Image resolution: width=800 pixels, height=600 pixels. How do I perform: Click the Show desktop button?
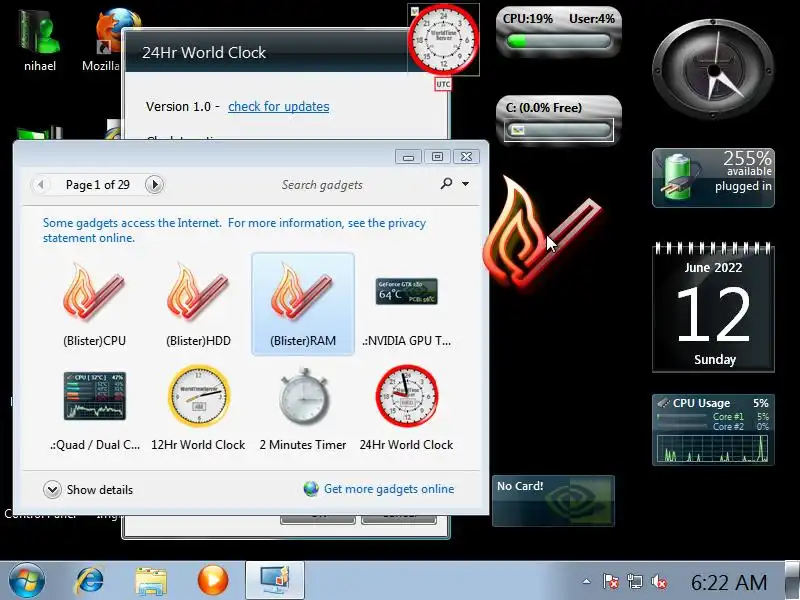tap(792, 581)
